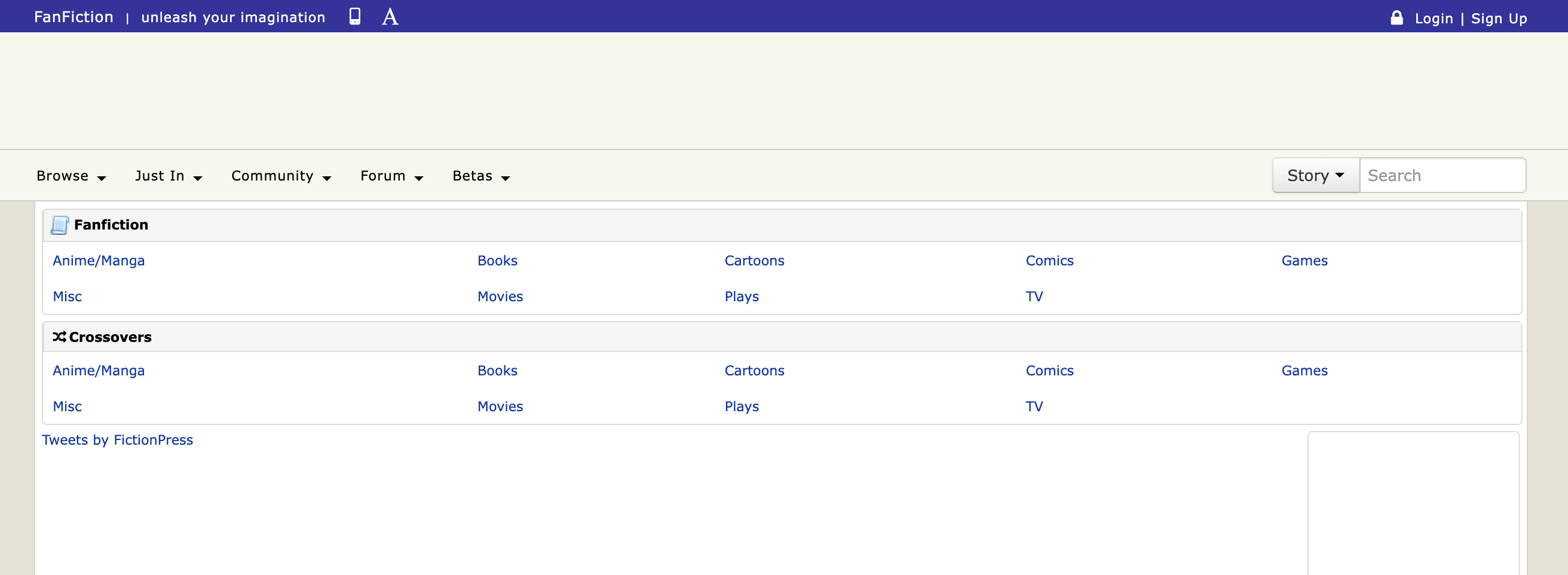Expand the Just In menu
1568x575 pixels.
coord(169,175)
